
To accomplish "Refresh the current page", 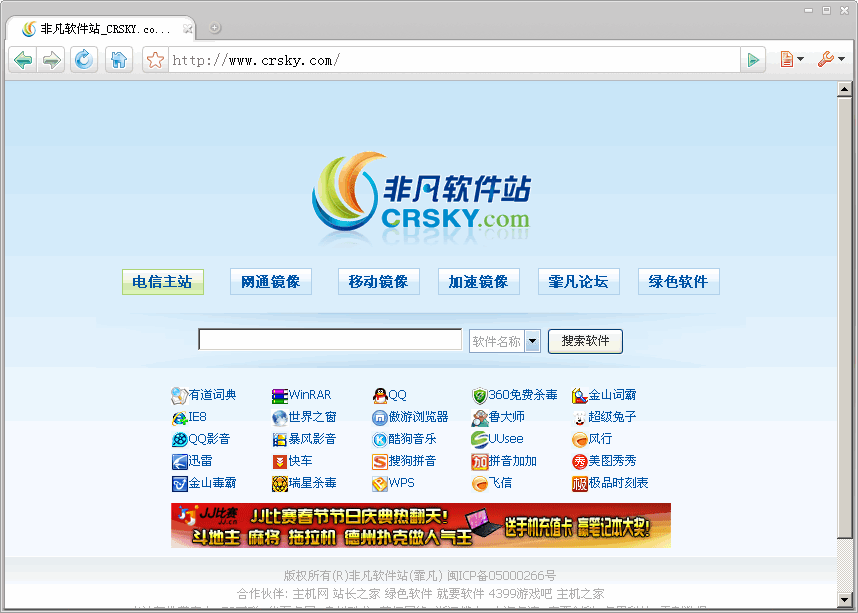I will tap(84, 59).
